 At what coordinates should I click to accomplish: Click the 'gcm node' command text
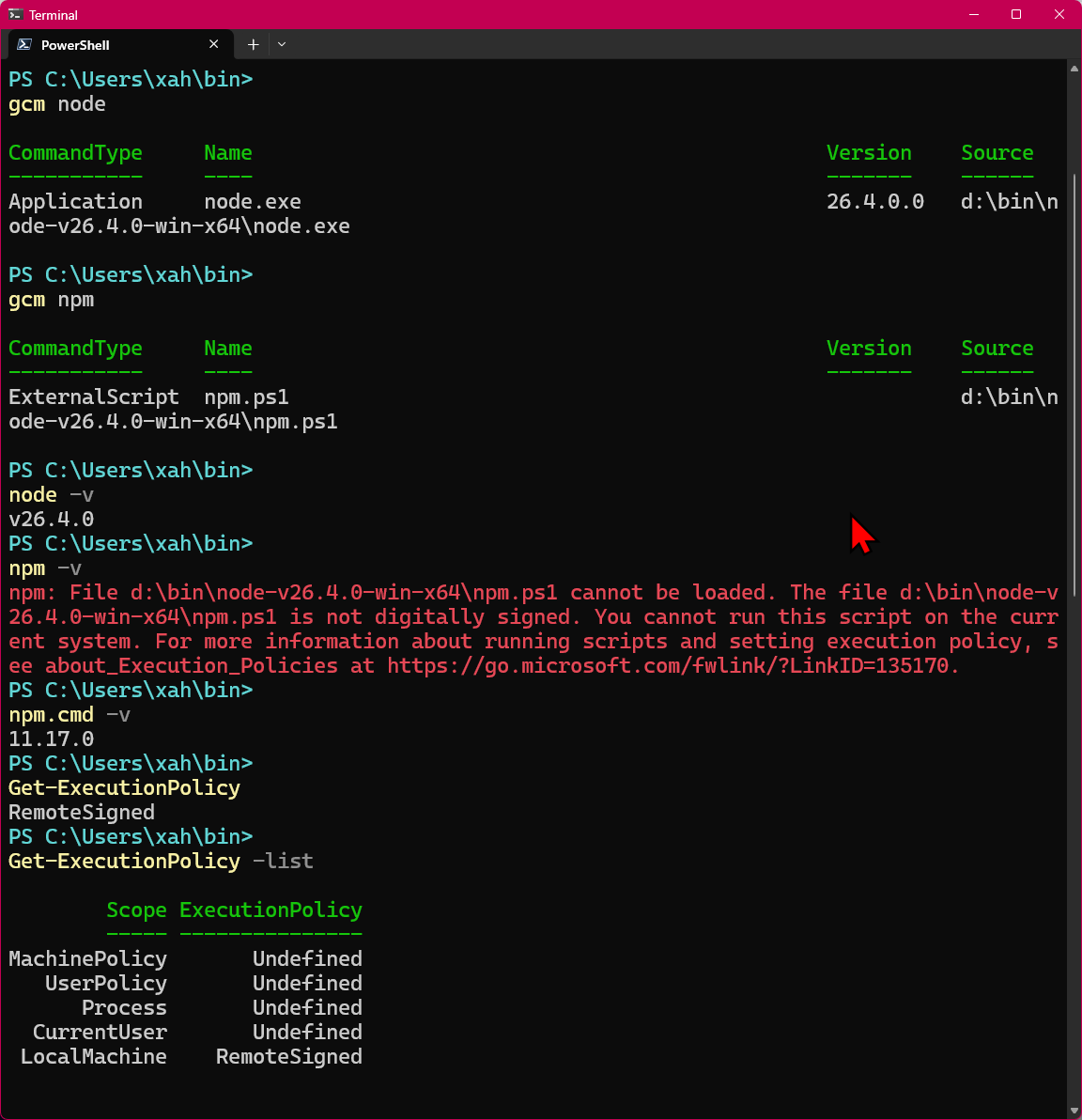tap(57, 104)
